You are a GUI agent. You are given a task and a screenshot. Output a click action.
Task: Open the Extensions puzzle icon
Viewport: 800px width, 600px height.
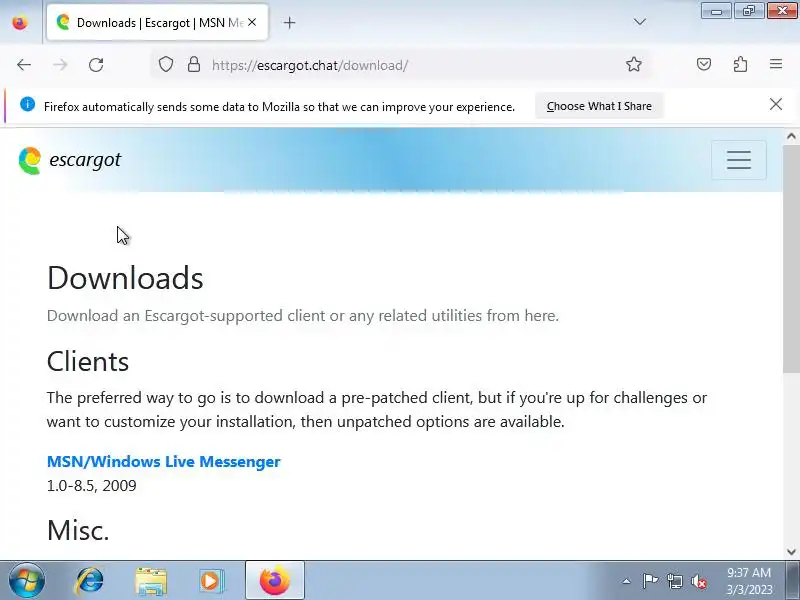pyautogui.click(x=740, y=64)
